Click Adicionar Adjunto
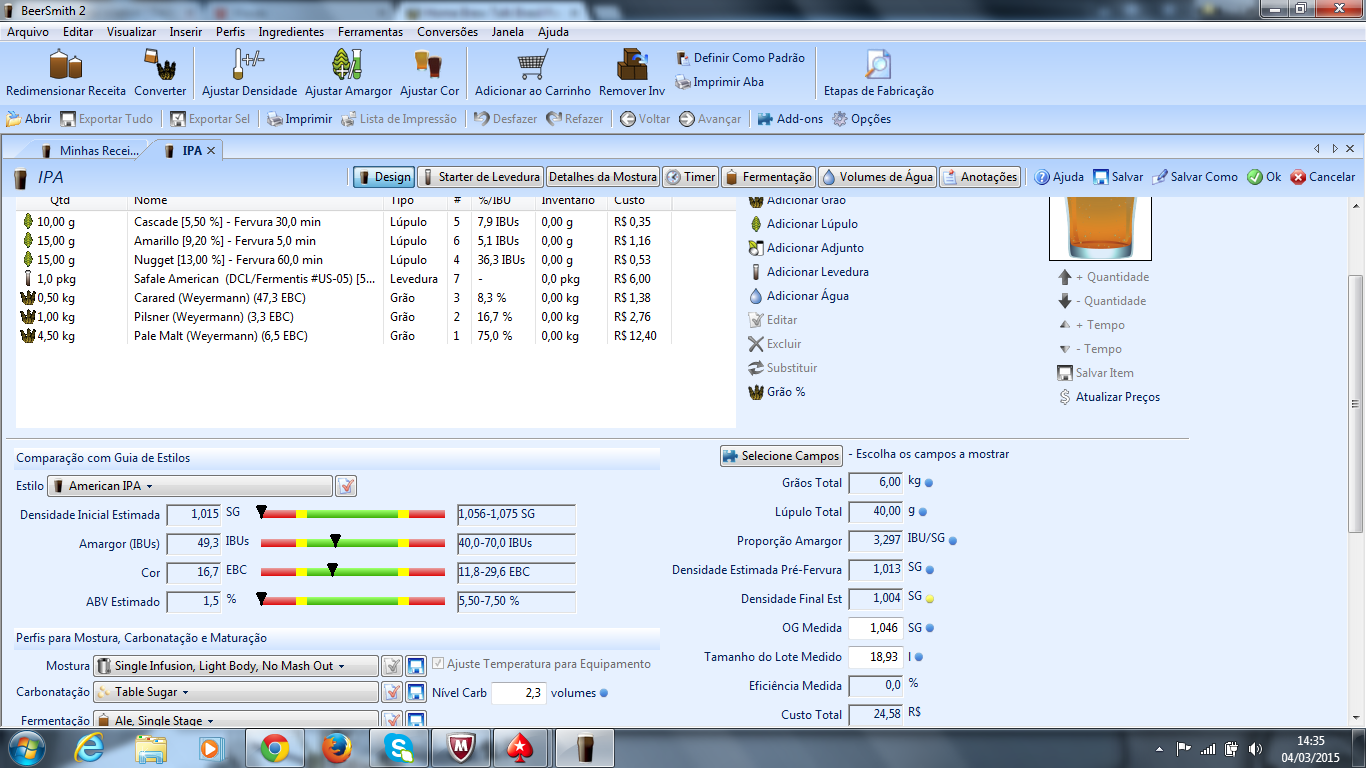Screen dimensions: 1366x768 tap(806, 248)
